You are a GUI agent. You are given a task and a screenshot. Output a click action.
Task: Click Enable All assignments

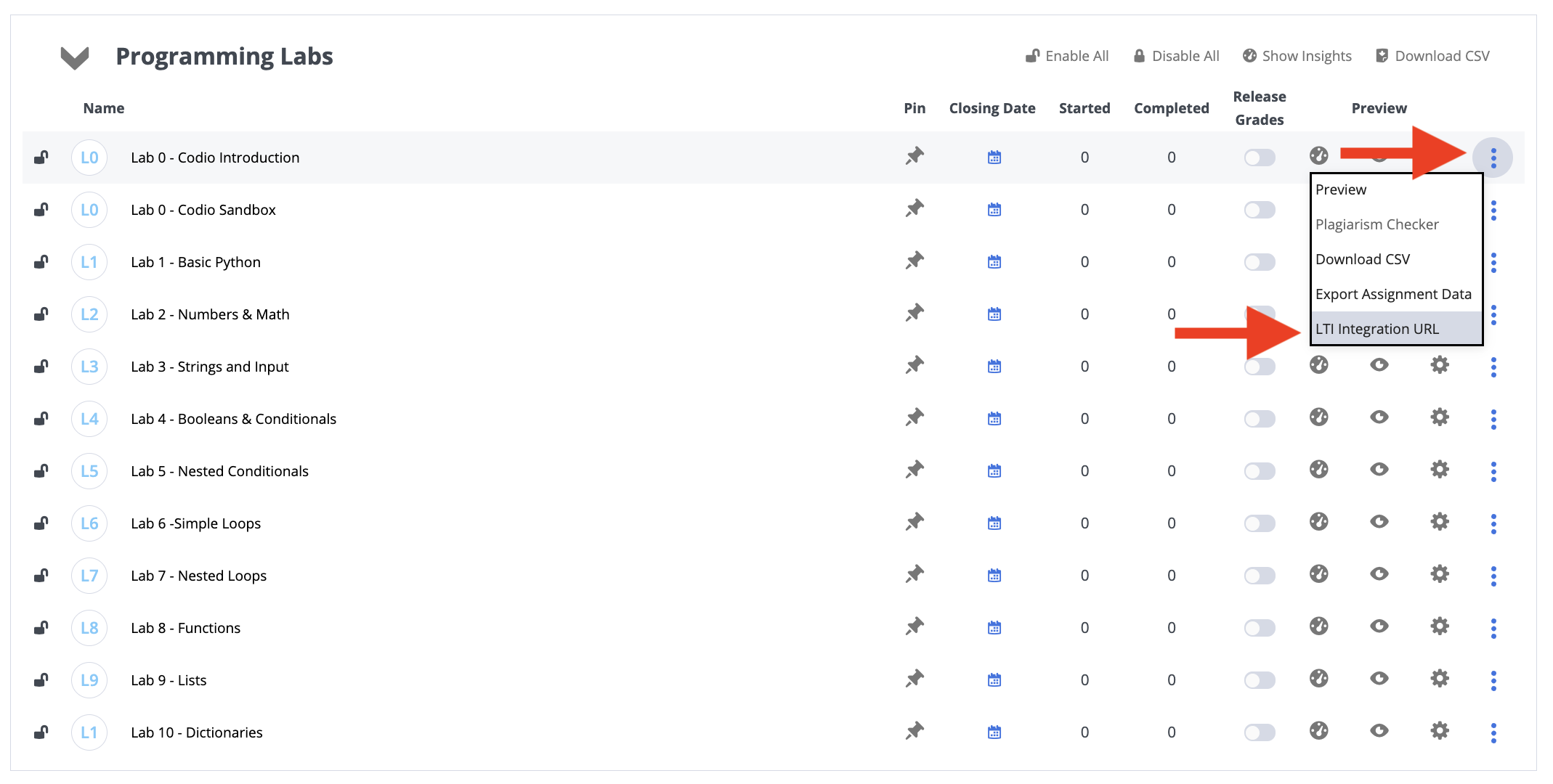(x=1067, y=56)
